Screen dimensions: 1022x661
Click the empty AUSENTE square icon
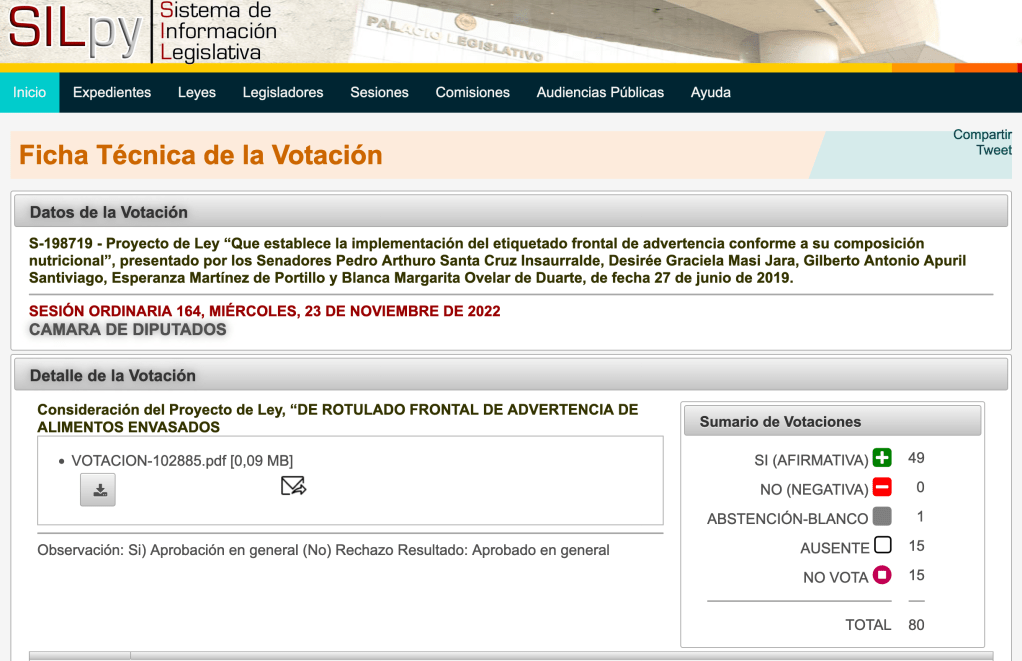point(881,546)
